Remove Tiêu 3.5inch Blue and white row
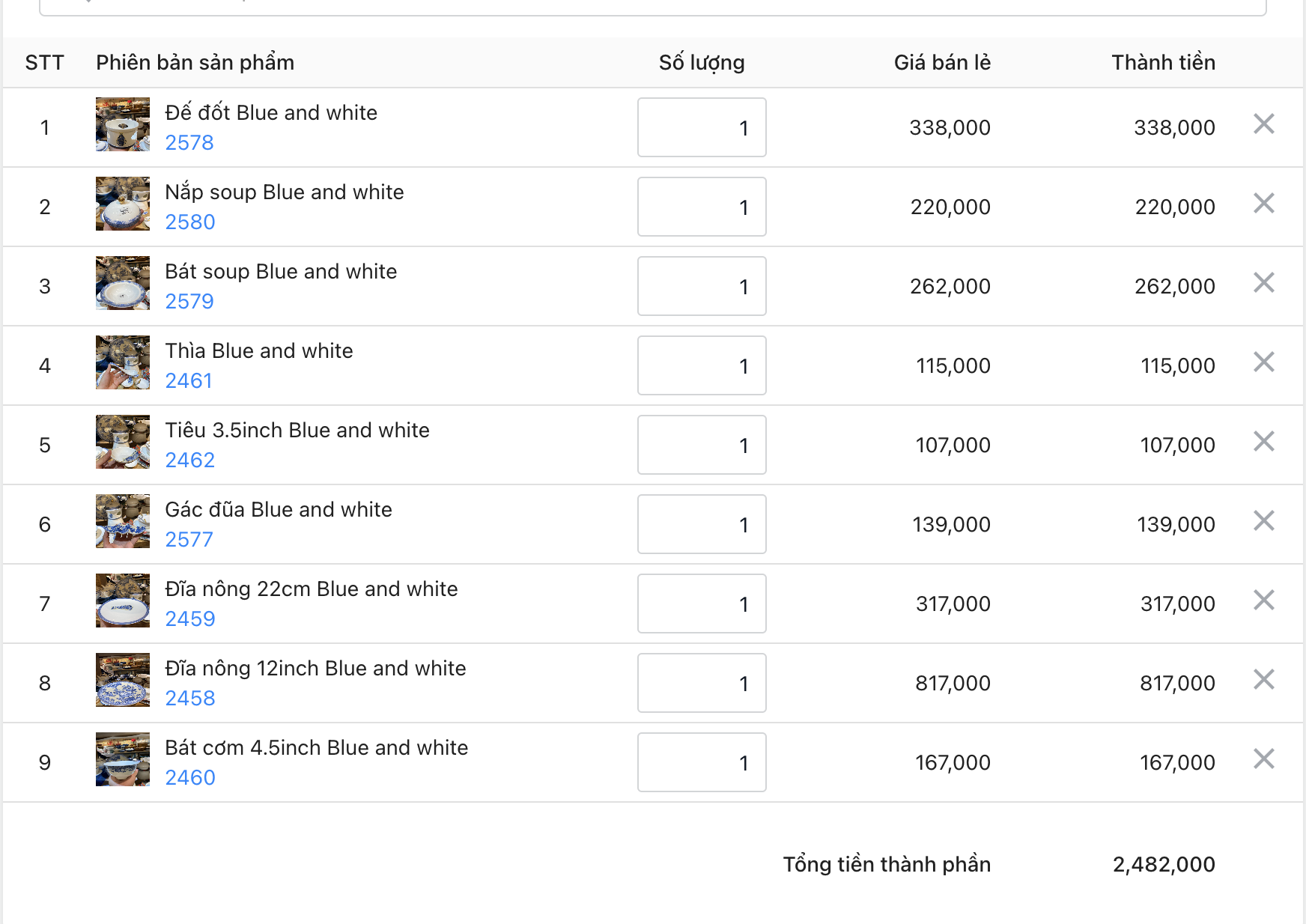Image resolution: width=1306 pixels, height=924 pixels. click(x=1264, y=442)
